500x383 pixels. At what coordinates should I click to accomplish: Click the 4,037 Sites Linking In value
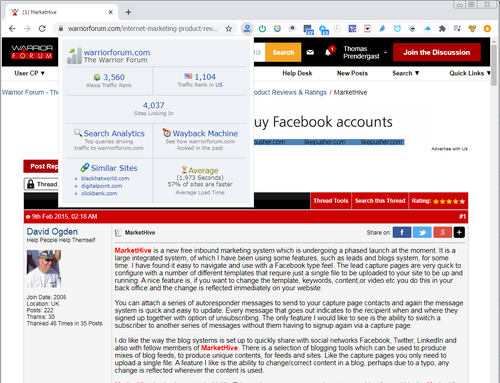coord(154,105)
